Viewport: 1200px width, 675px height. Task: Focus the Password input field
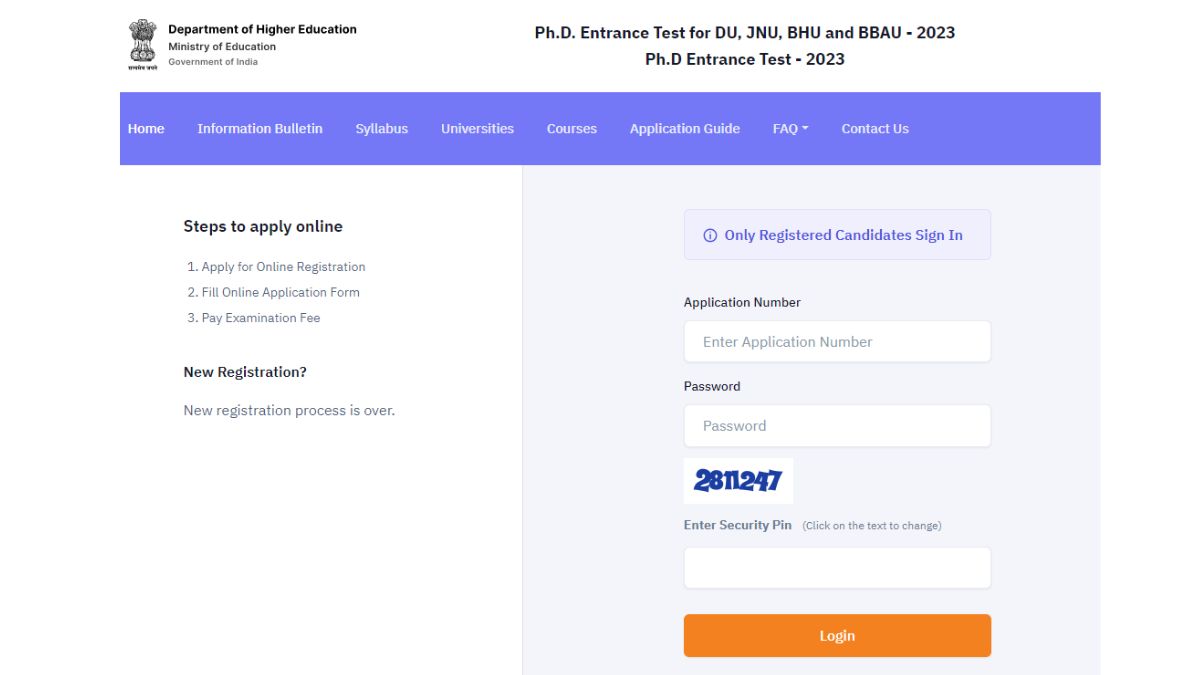tap(837, 426)
